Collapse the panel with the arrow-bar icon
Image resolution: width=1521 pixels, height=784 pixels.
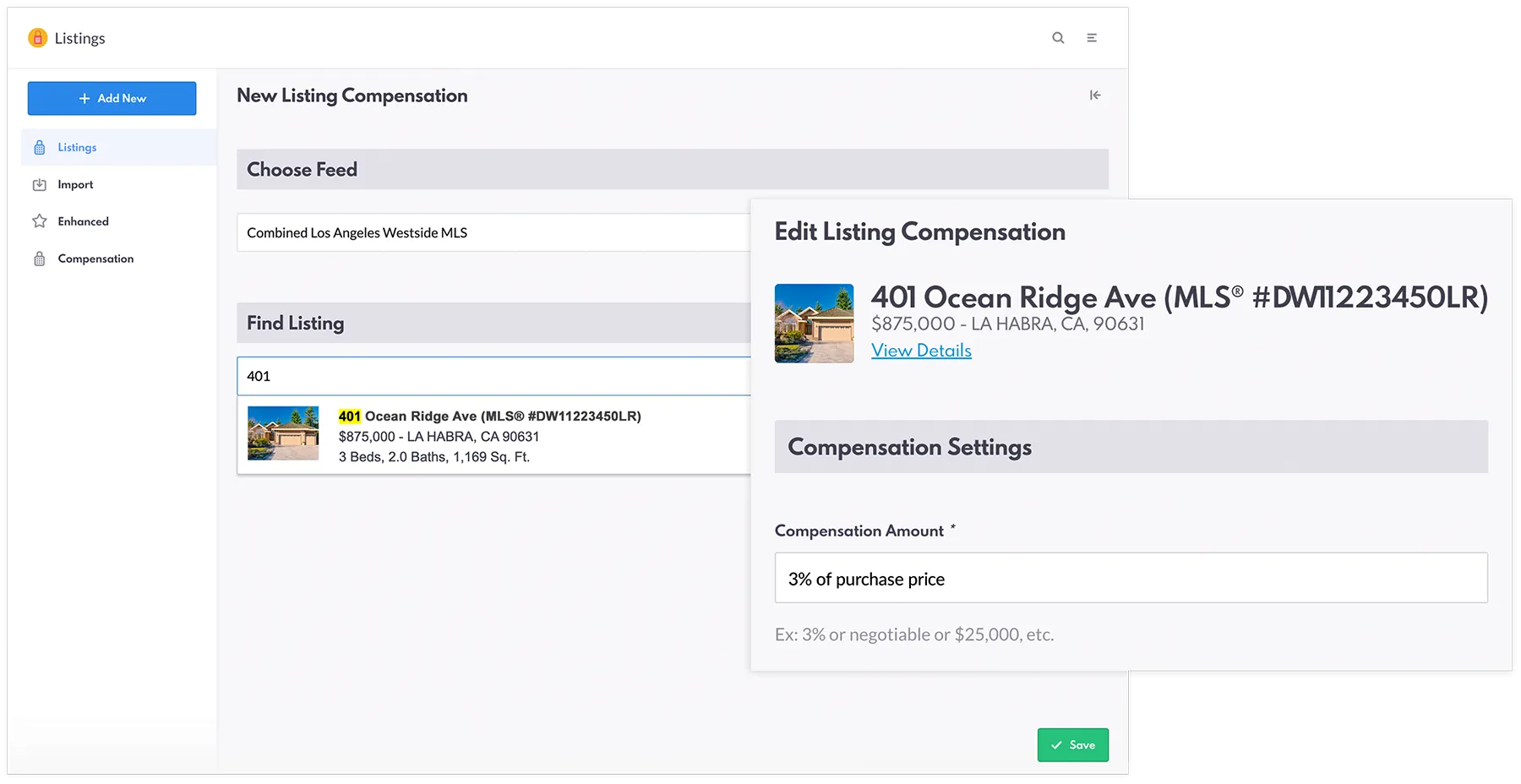pyautogui.click(x=1095, y=95)
